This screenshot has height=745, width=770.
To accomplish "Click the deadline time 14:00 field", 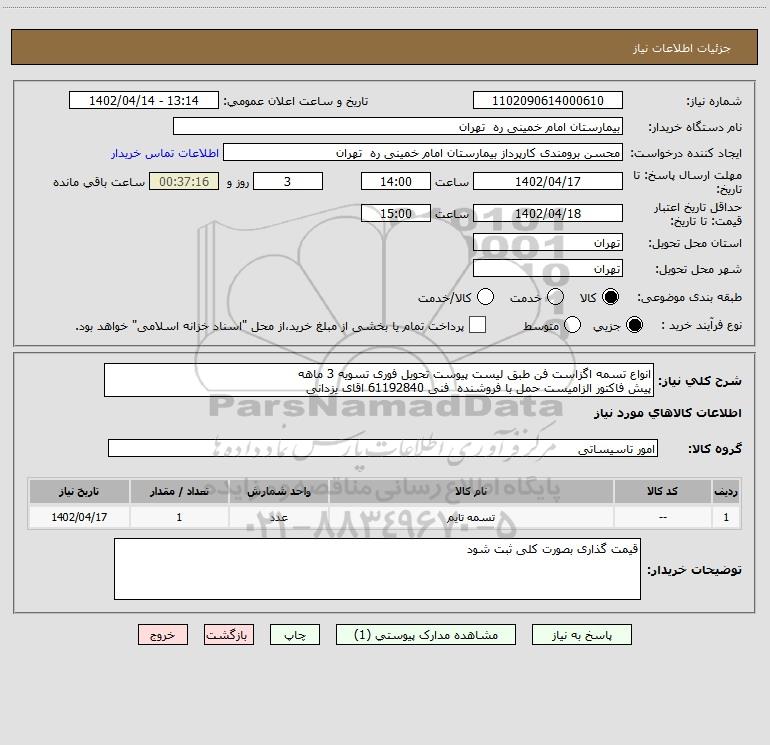I will [x=396, y=181].
